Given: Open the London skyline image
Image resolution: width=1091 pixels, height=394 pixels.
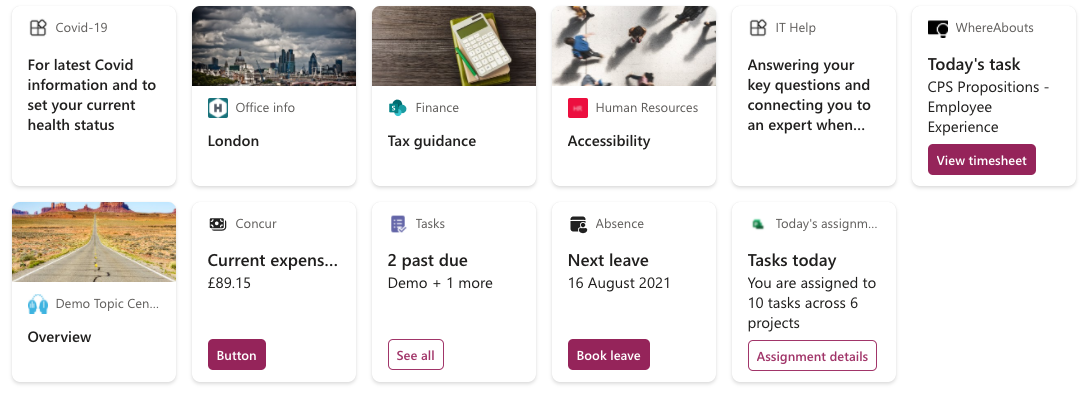Looking at the screenshot, I should tap(274, 46).
